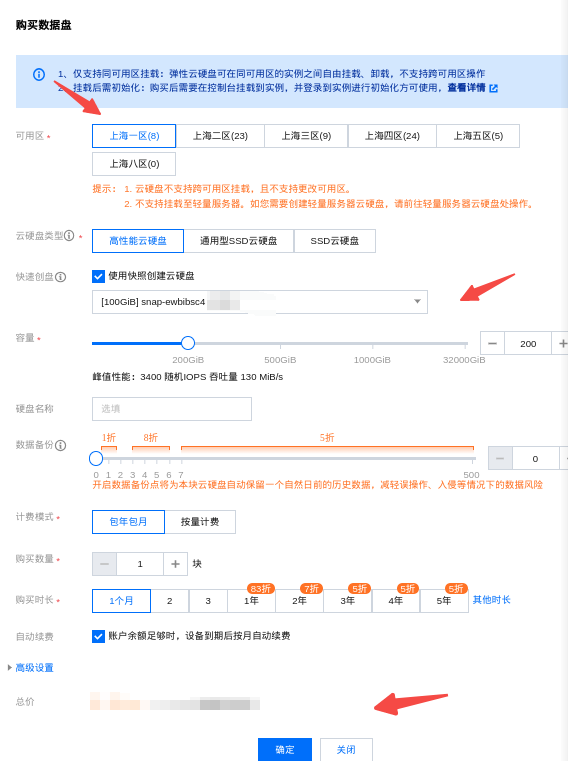
Task: Select 4年 purchase duration
Action: pos(396,601)
